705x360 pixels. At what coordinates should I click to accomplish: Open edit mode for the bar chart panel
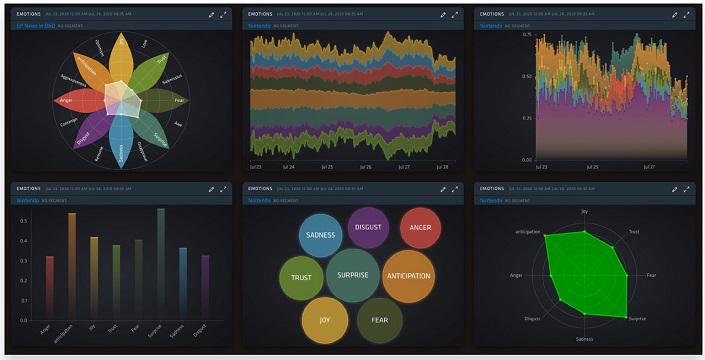(211, 189)
